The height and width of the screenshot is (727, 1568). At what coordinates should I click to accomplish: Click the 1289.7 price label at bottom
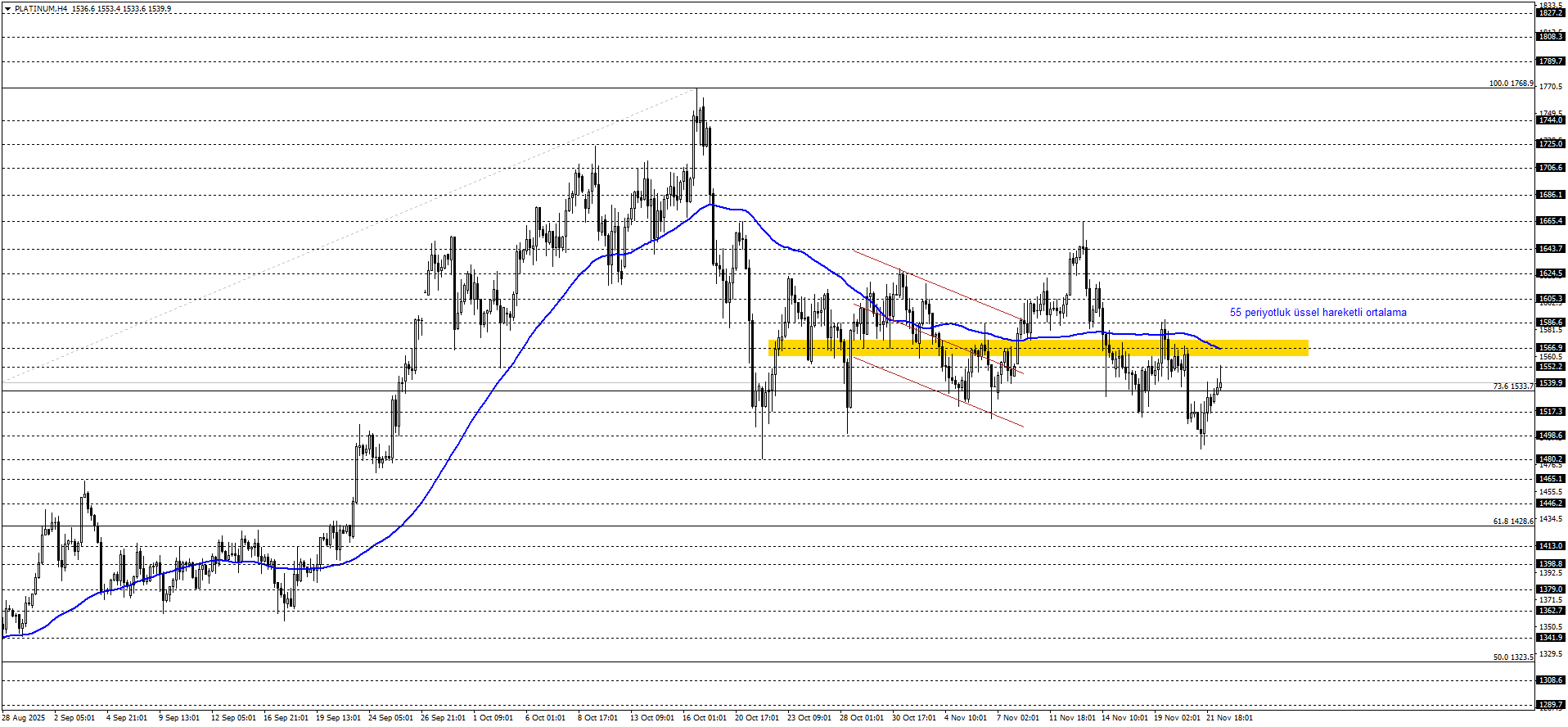[x=1550, y=705]
